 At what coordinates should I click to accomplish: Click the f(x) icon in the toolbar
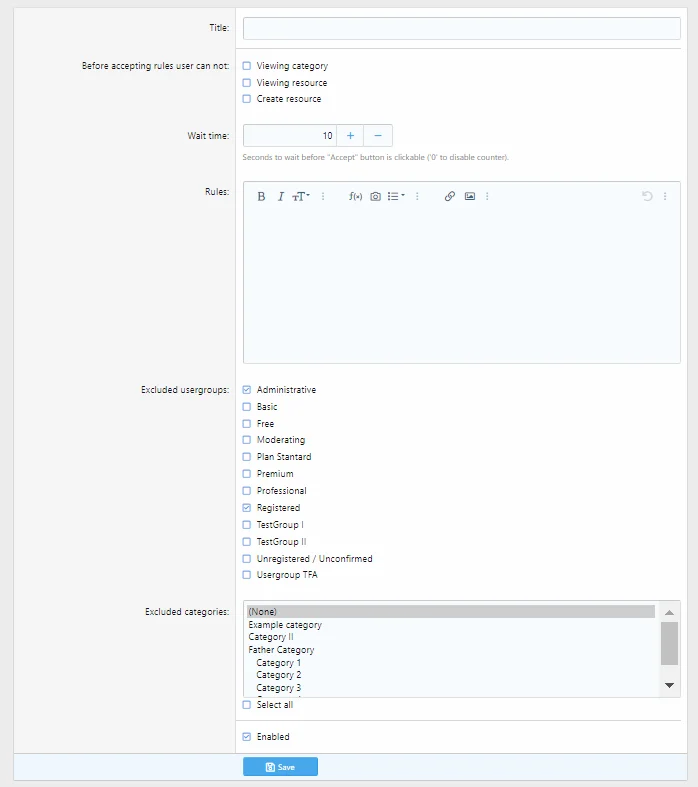[355, 197]
